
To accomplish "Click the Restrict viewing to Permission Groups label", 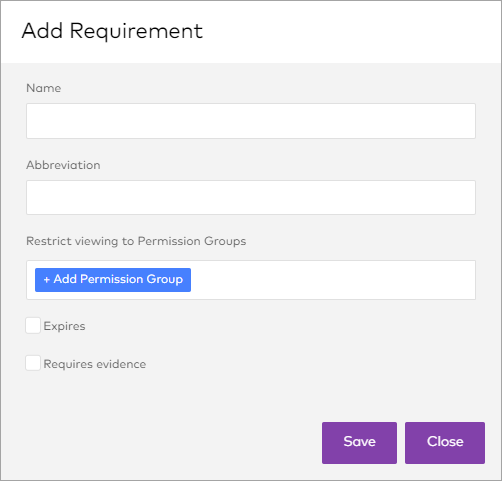I will pos(136,241).
